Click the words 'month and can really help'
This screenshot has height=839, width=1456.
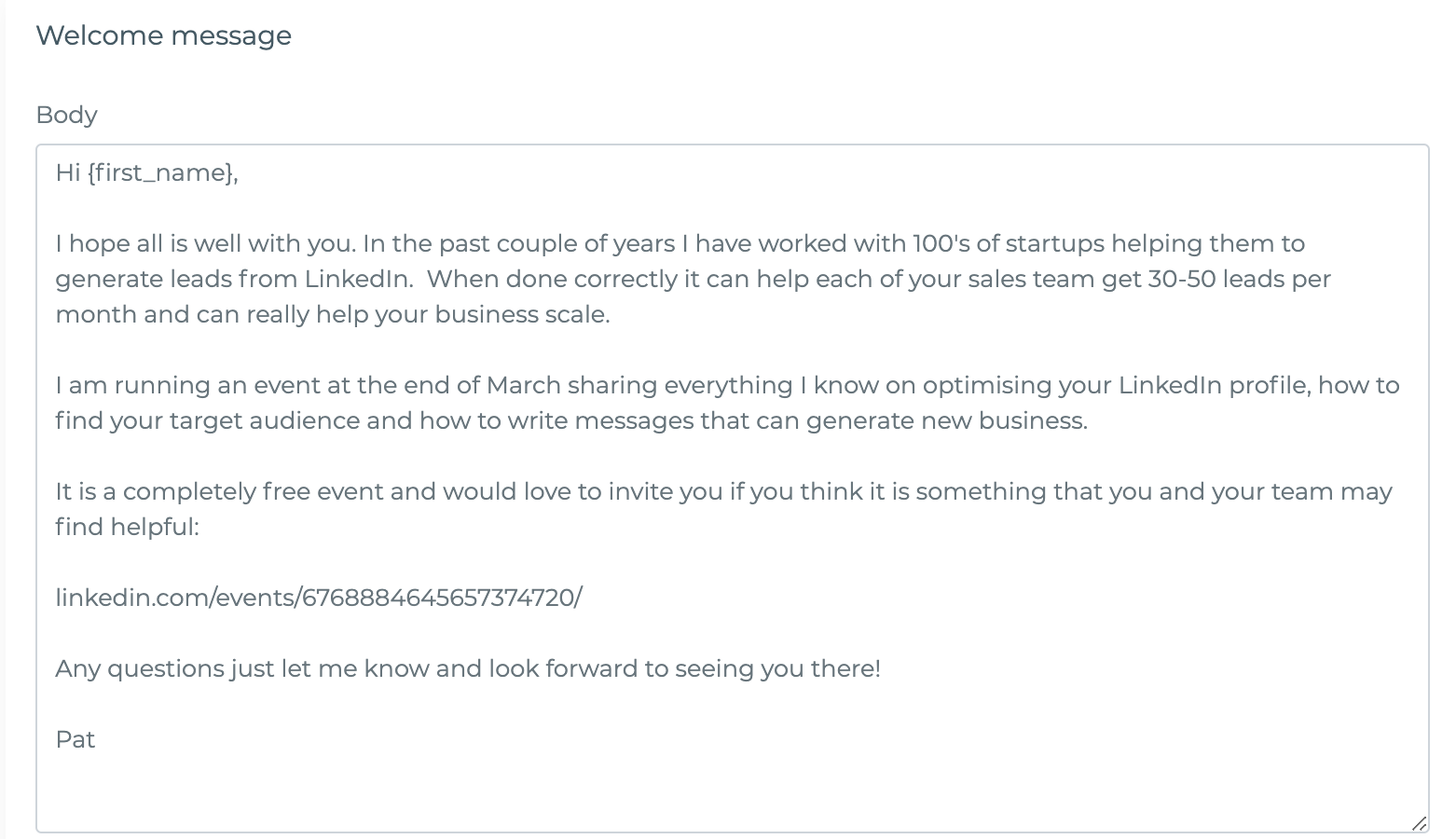point(213,315)
